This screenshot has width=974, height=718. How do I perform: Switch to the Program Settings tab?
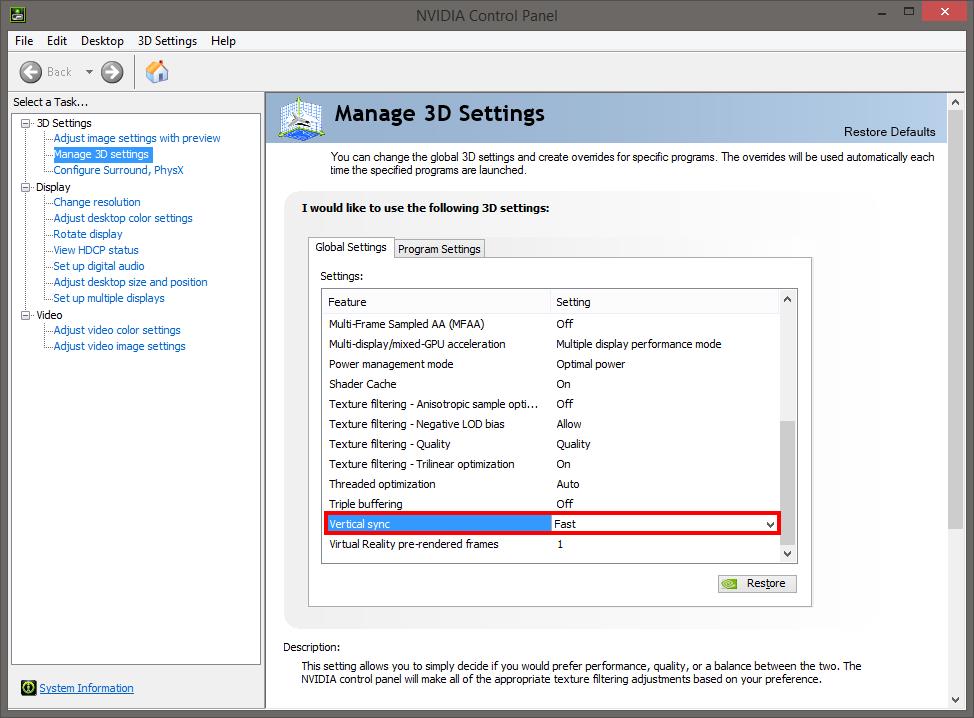439,249
